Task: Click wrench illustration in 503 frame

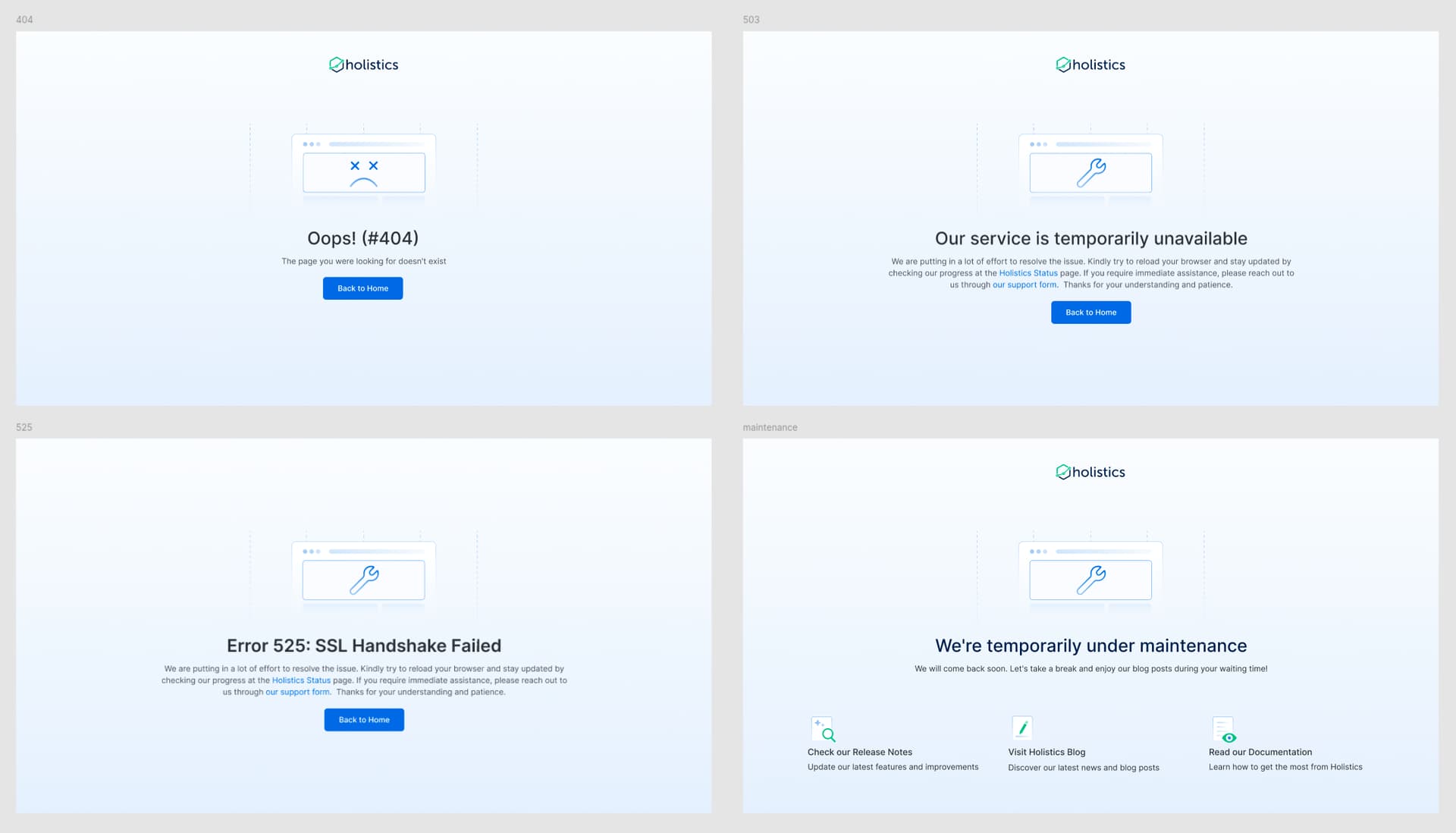Action: (x=1090, y=172)
